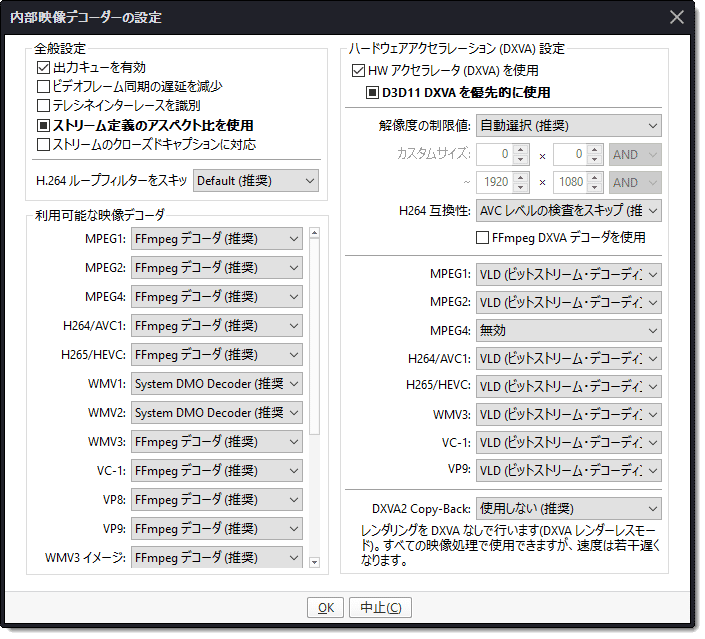The height and width of the screenshot is (639, 705).
Task: Open DXVA H264/AVC1 VLD dropdown
Action: point(569,358)
